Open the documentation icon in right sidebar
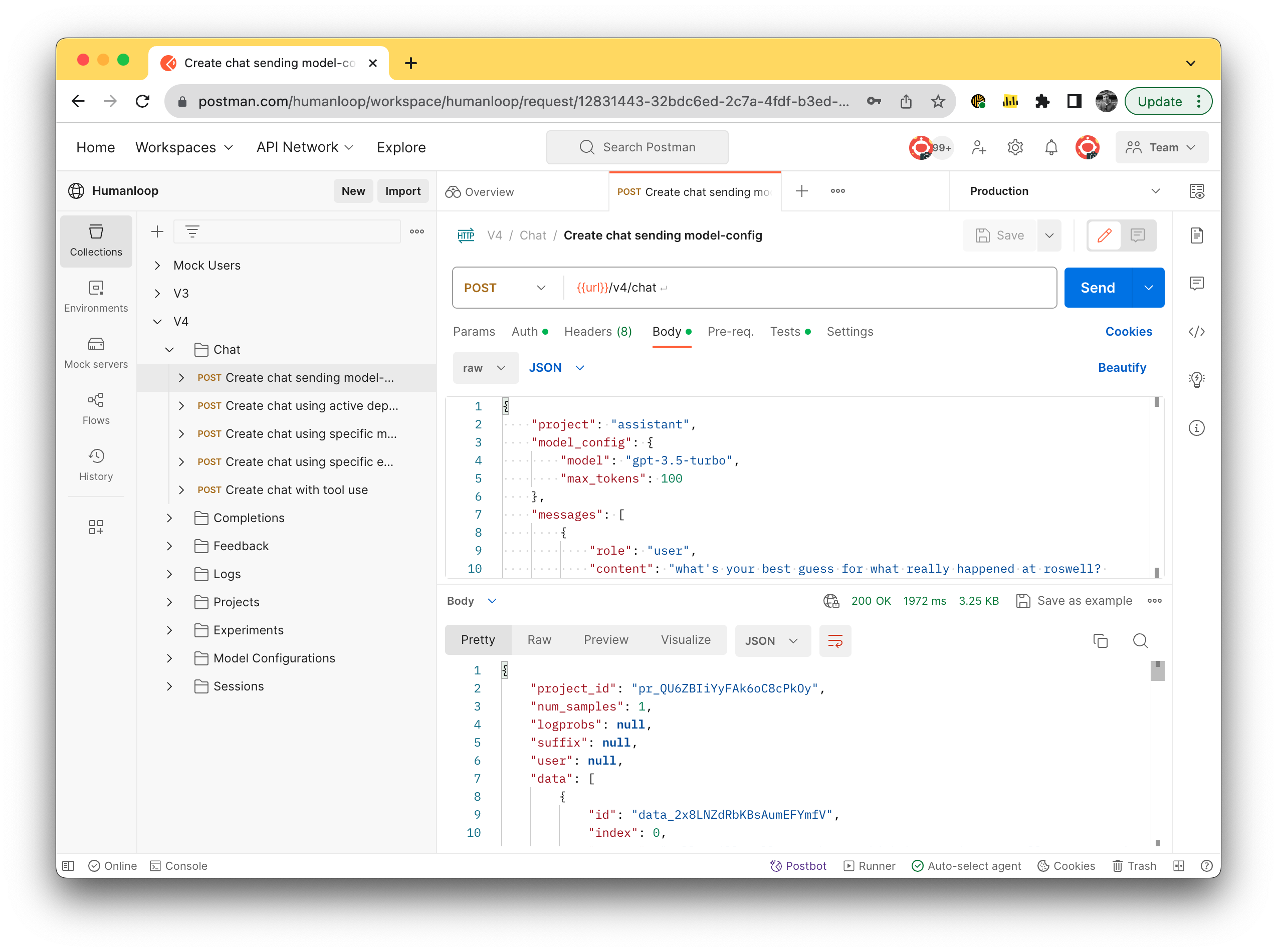 [x=1196, y=235]
